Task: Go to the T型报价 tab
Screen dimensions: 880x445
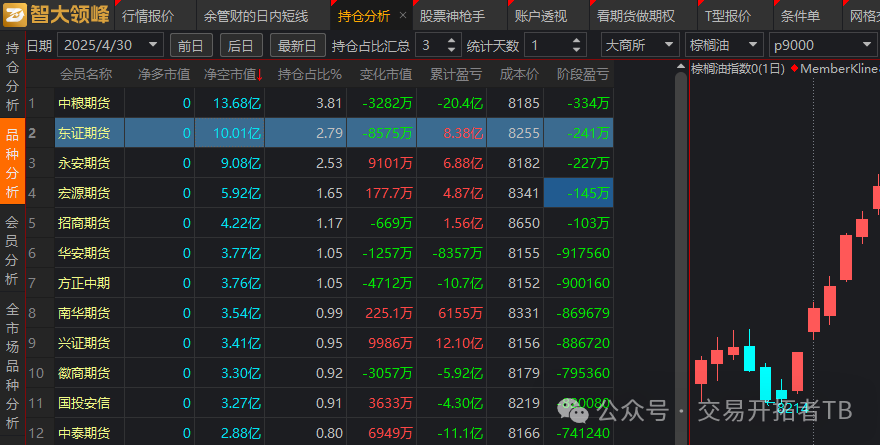Action: coord(728,16)
